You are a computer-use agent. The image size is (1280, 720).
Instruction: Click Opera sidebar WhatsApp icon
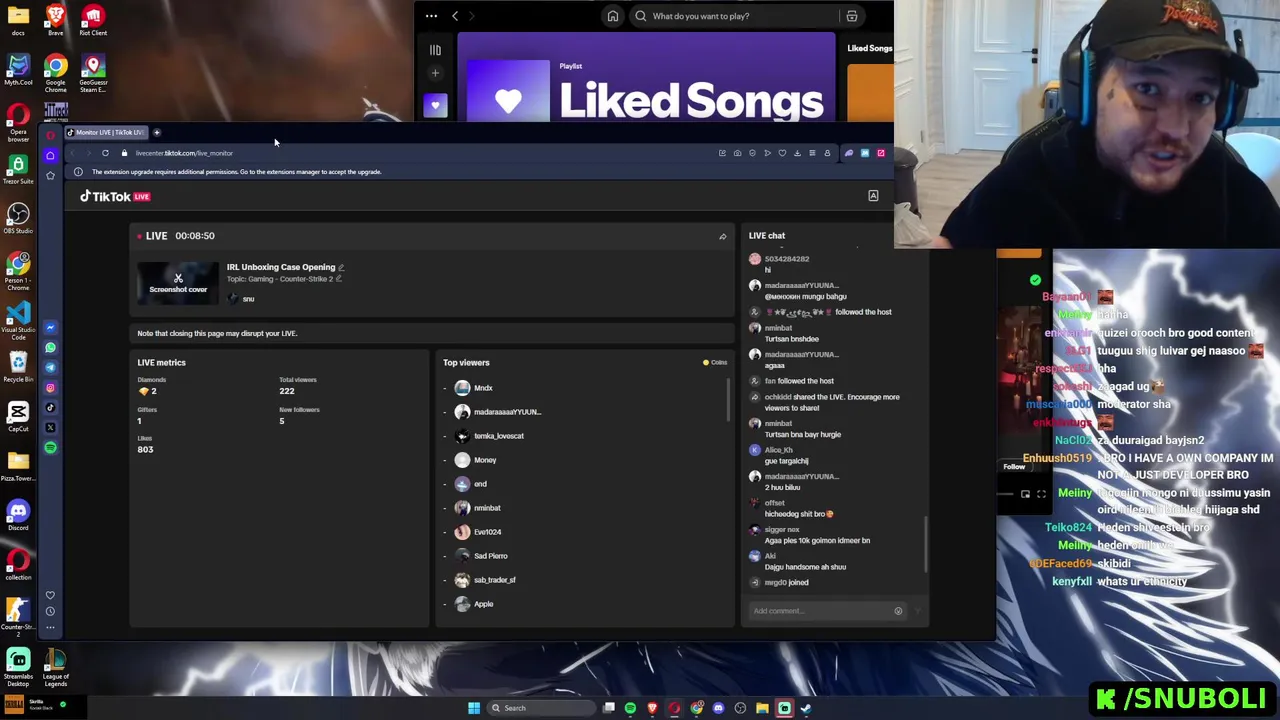click(50, 347)
